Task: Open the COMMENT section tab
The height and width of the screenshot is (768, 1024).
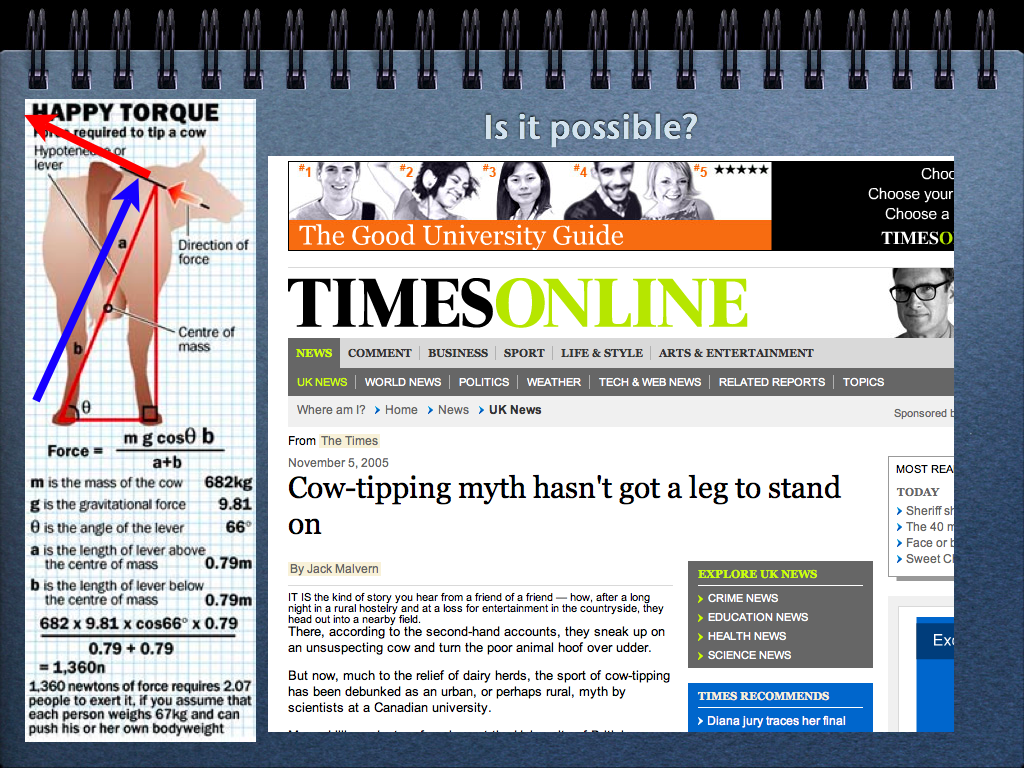Action: coord(379,353)
